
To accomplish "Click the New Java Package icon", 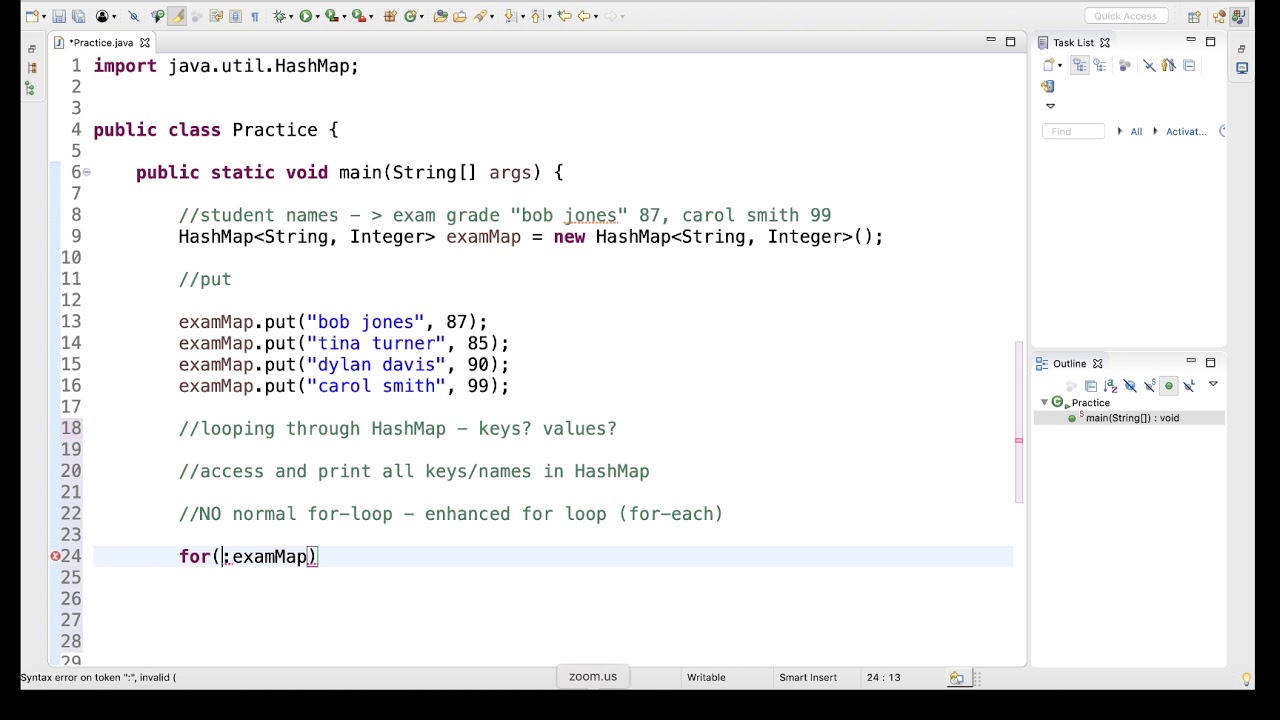I will click(390, 16).
